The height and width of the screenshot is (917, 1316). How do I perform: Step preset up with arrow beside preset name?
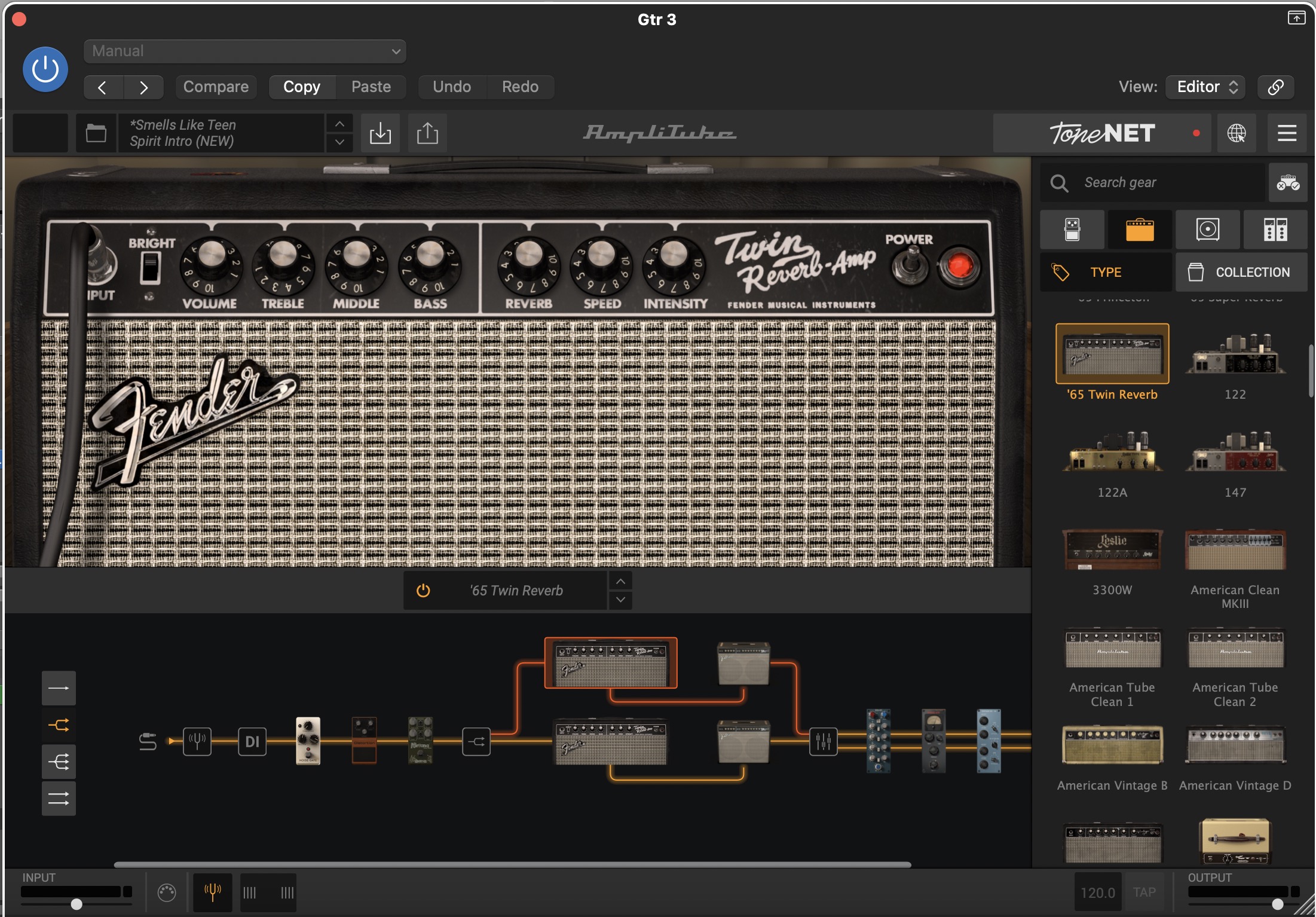pos(339,124)
